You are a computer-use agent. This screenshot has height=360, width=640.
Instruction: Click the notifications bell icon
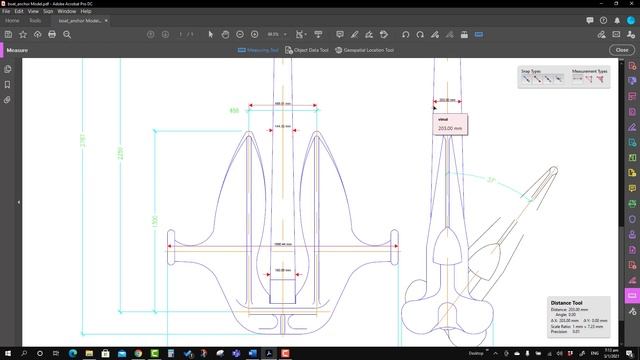coord(617,20)
